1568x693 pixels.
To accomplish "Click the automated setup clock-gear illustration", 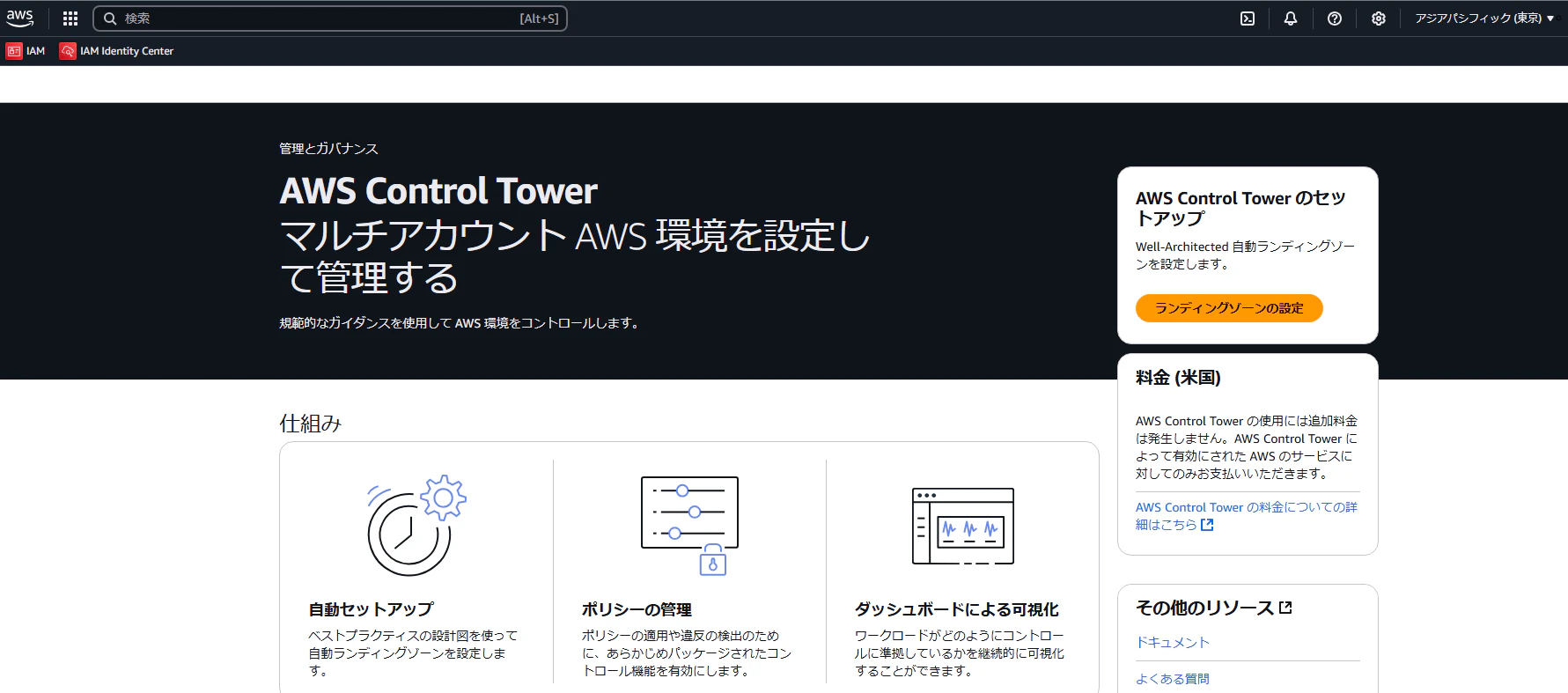I will click(x=416, y=525).
